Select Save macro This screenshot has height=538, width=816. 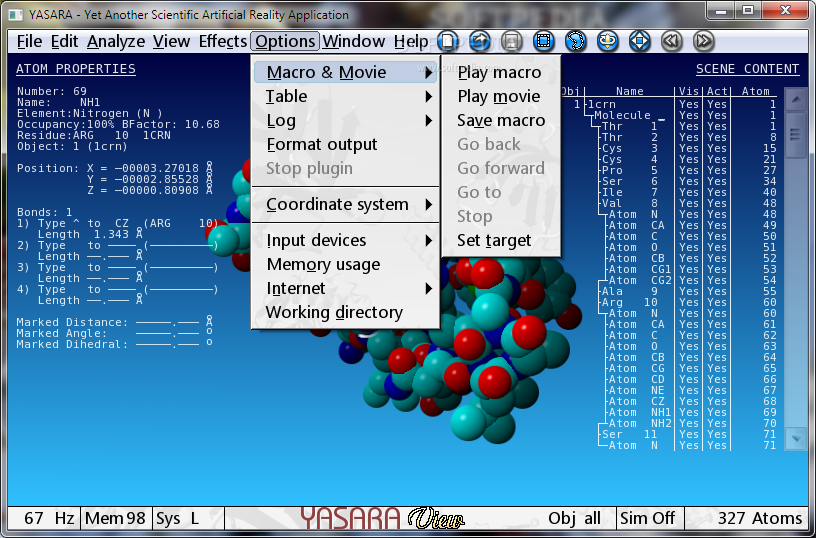pyautogui.click(x=501, y=120)
